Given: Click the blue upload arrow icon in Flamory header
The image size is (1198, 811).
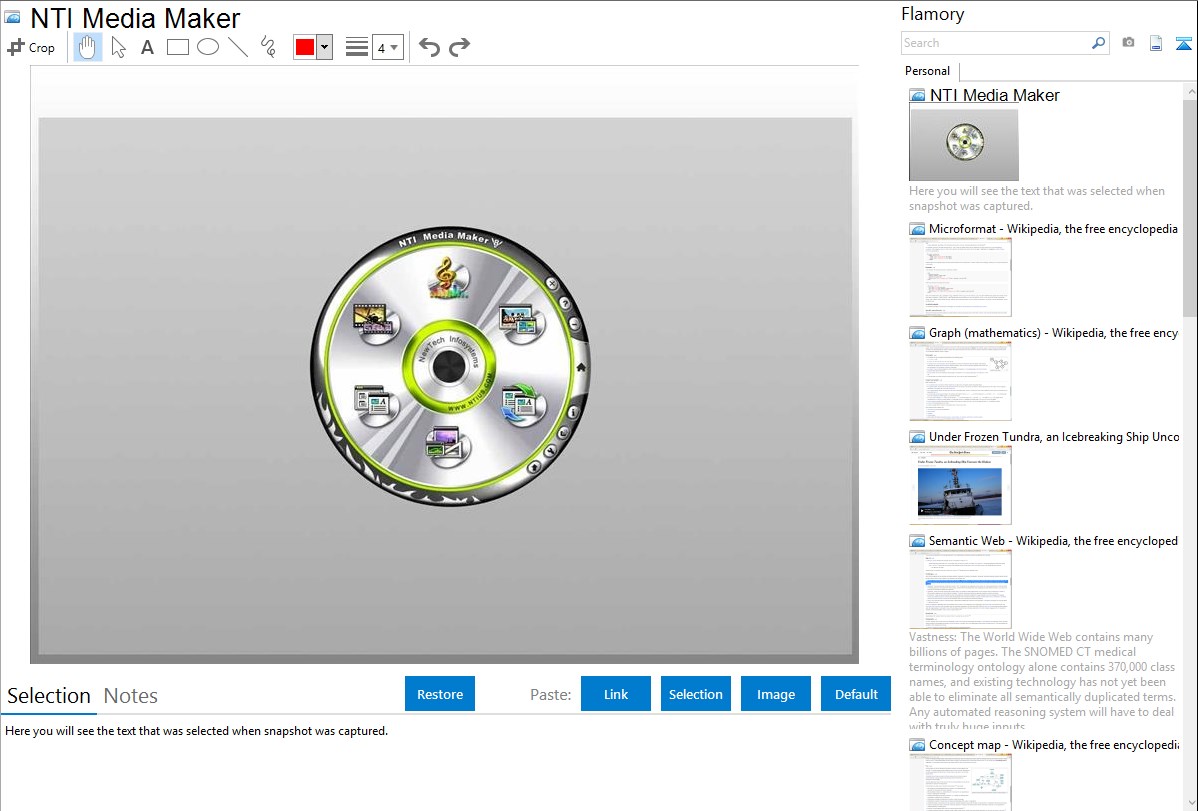Looking at the screenshot, I should pyautogui.click(x=1183, y=43).
